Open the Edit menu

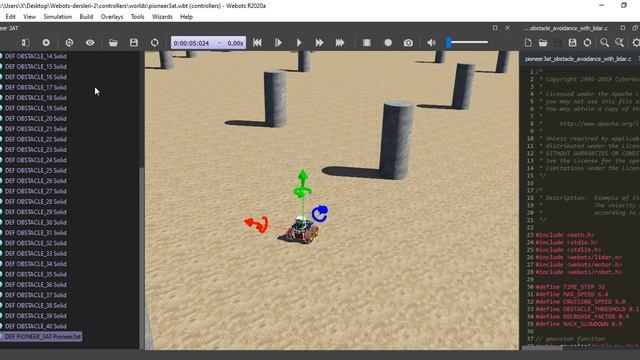[x=11, y=17]
